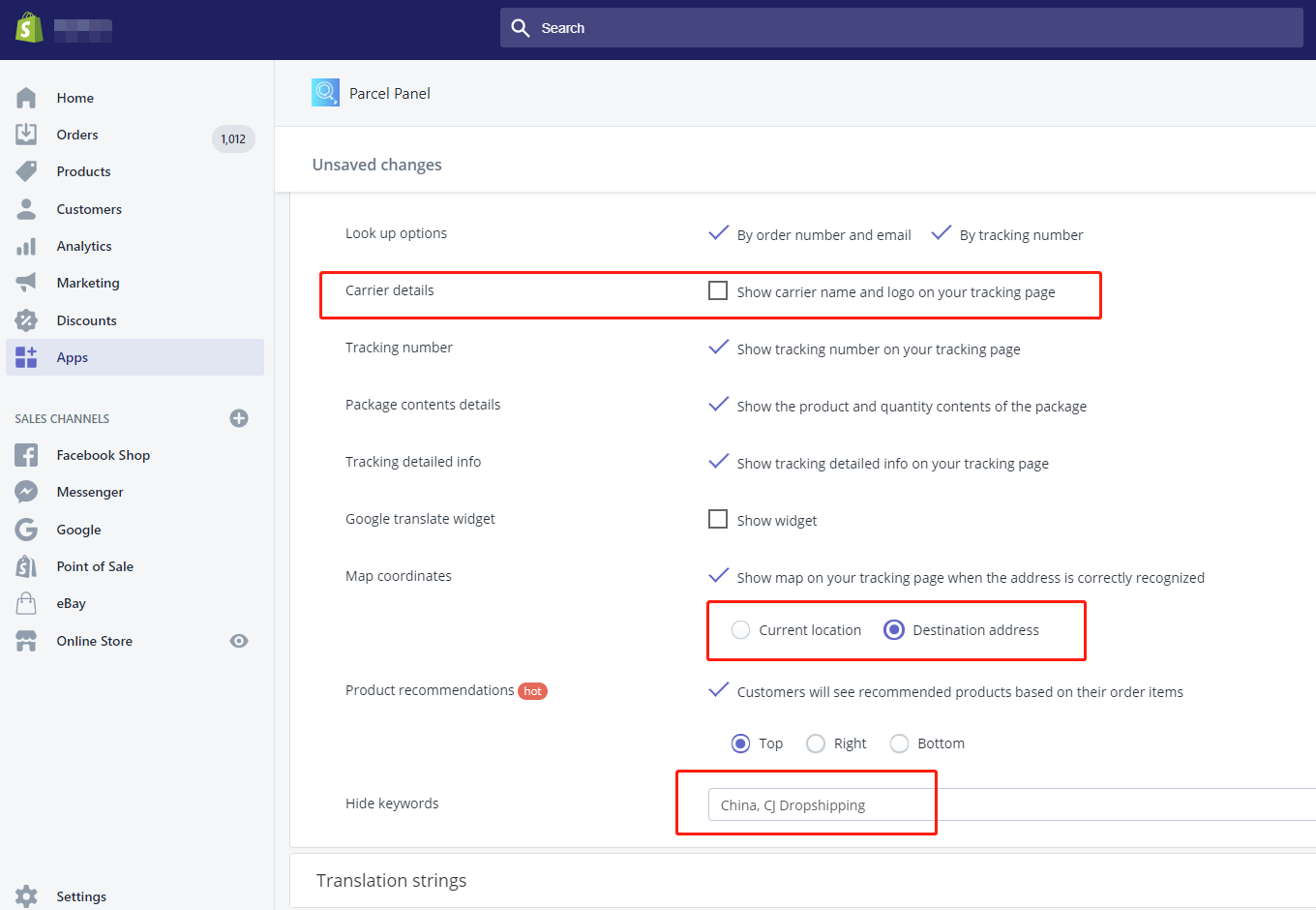
Task: Open Settings at the sidebar bottom
Action: pyautogui.click(x=81, y=896)
